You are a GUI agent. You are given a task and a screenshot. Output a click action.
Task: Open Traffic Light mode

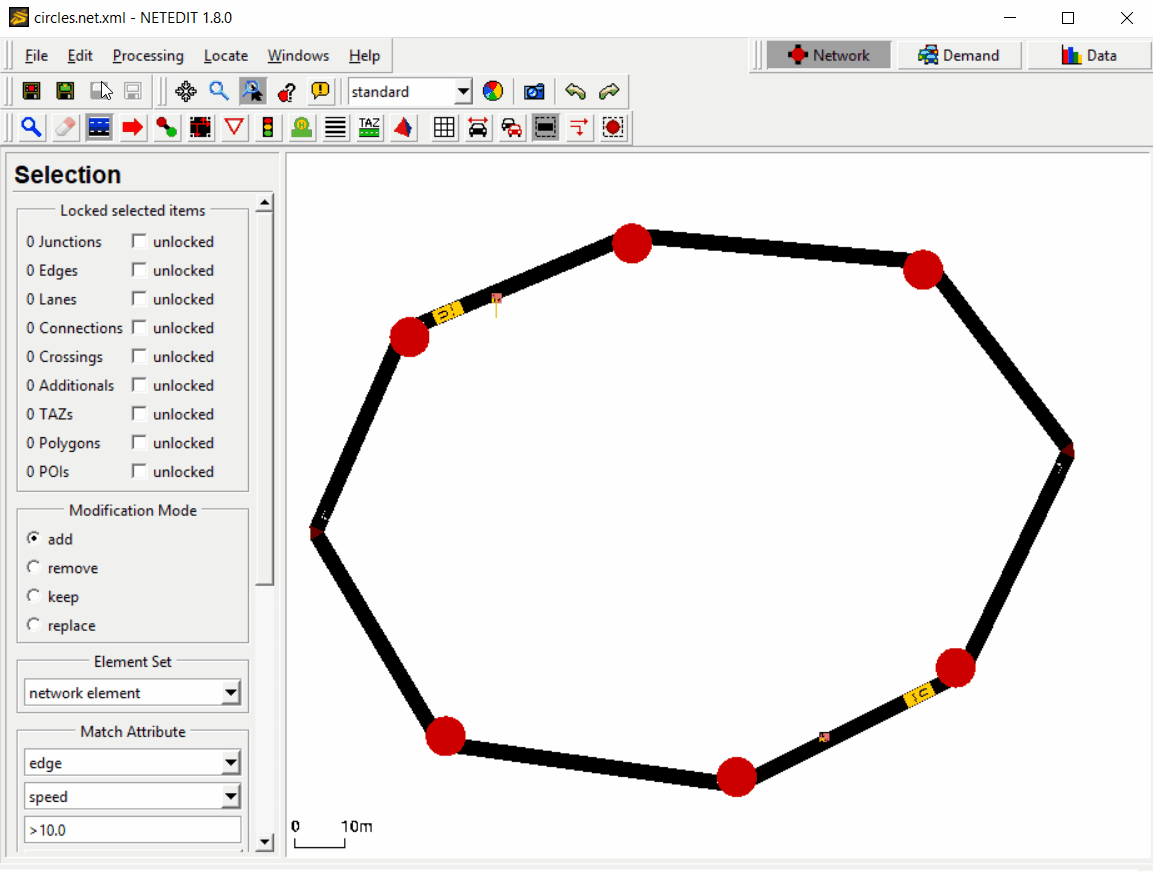pyautogui.click(x=268, y=128)
